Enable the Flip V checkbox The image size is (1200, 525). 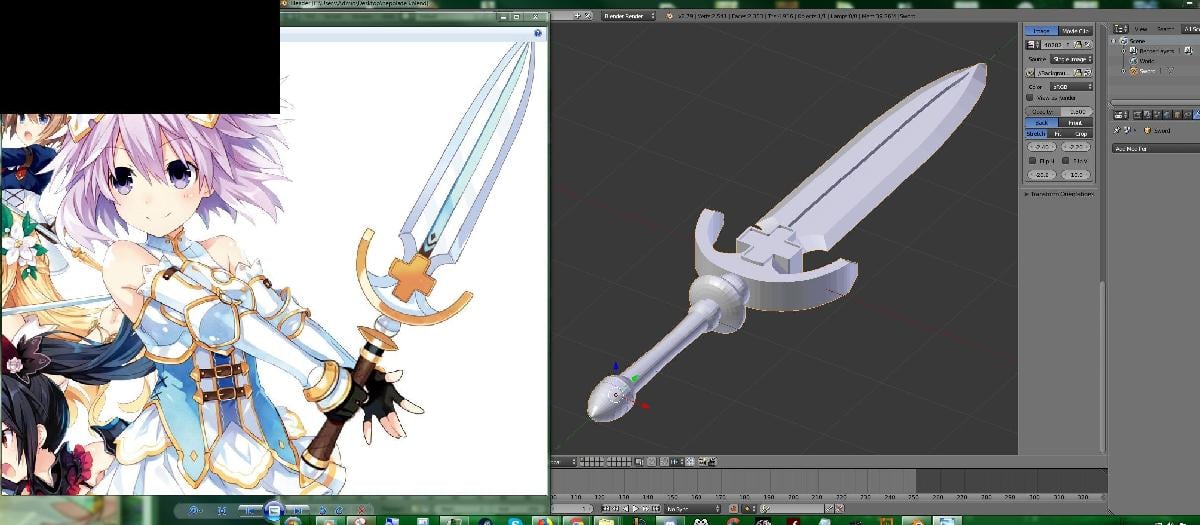click(1066, 161)
